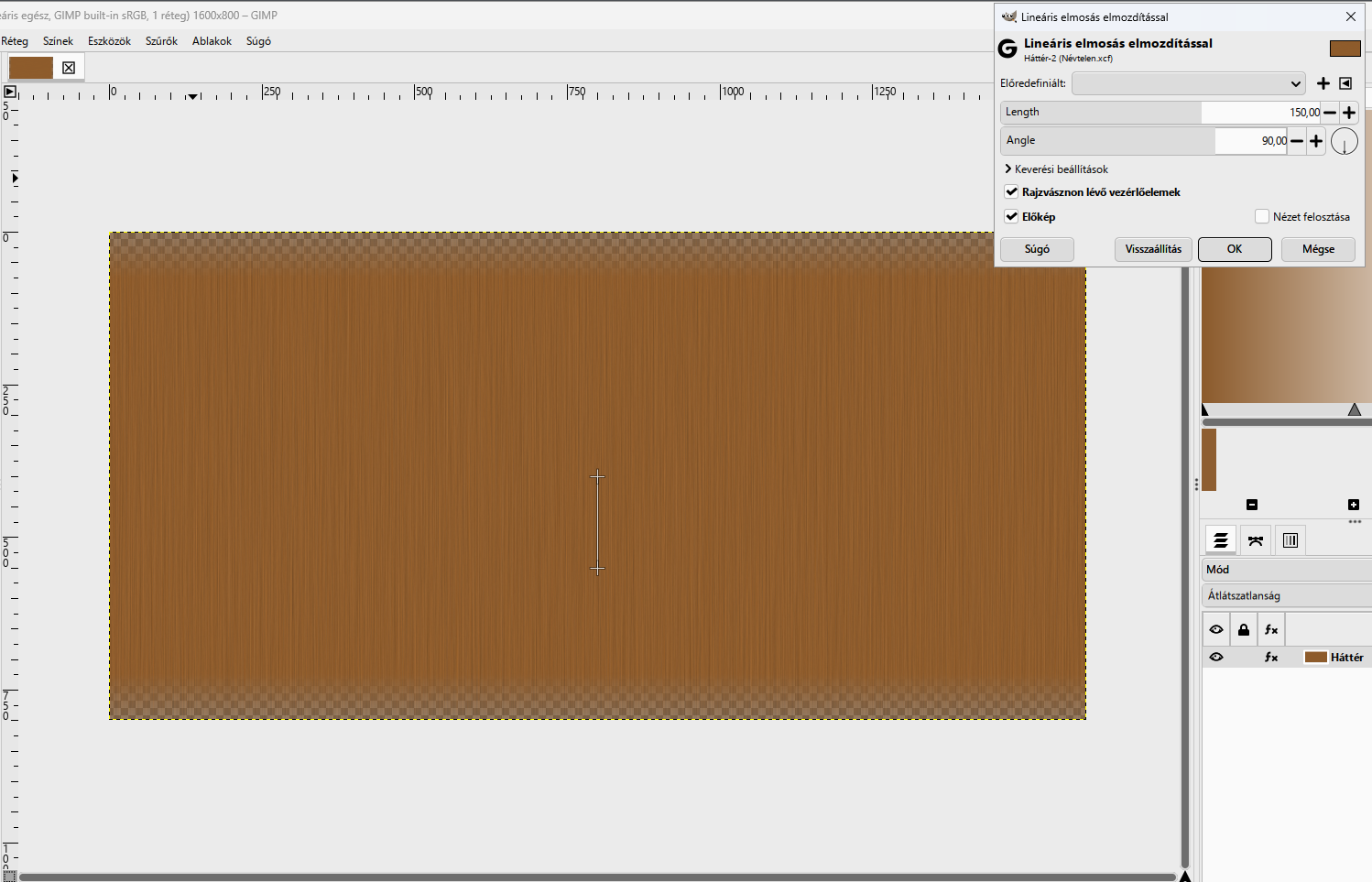This screenshot has width=1372, height=882.
Task: Click the lock icon in layers header
Action: [1244, 629]
